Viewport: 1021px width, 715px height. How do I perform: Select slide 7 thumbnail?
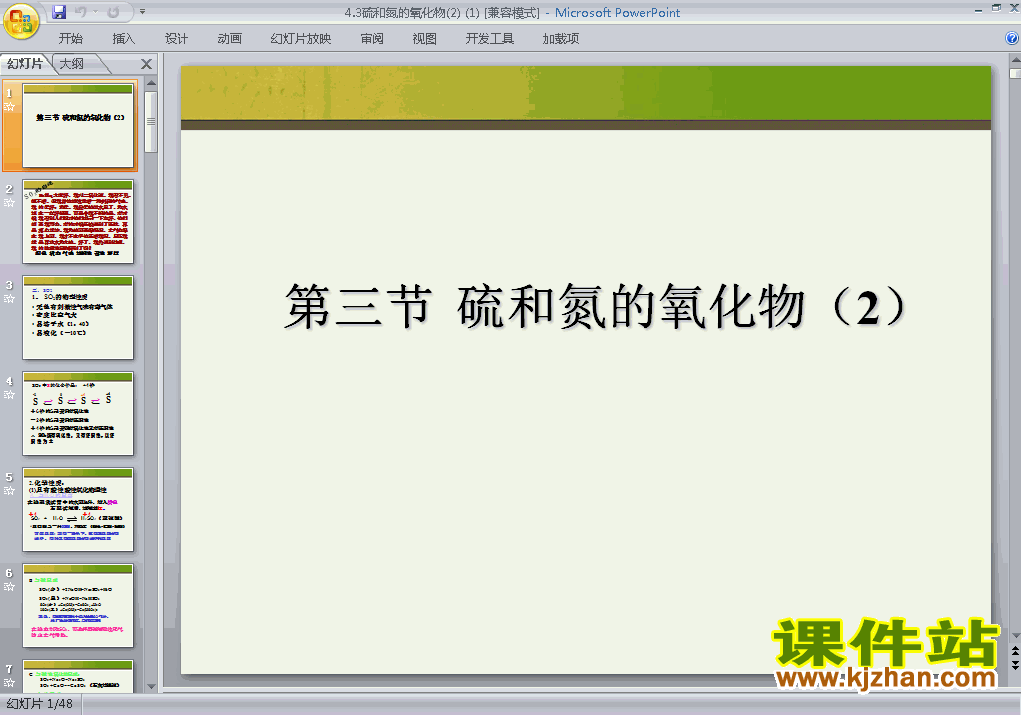click(x=78, y=677)
